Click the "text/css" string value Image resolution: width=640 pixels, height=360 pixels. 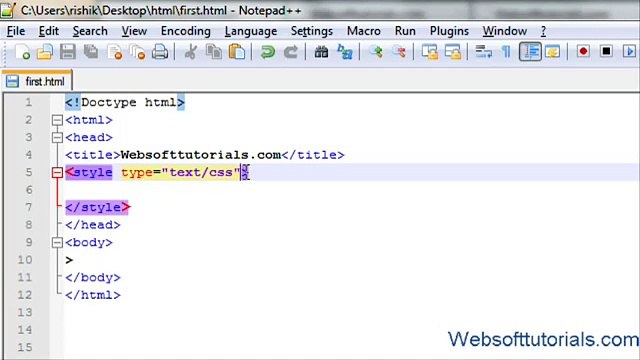[201, 173]
